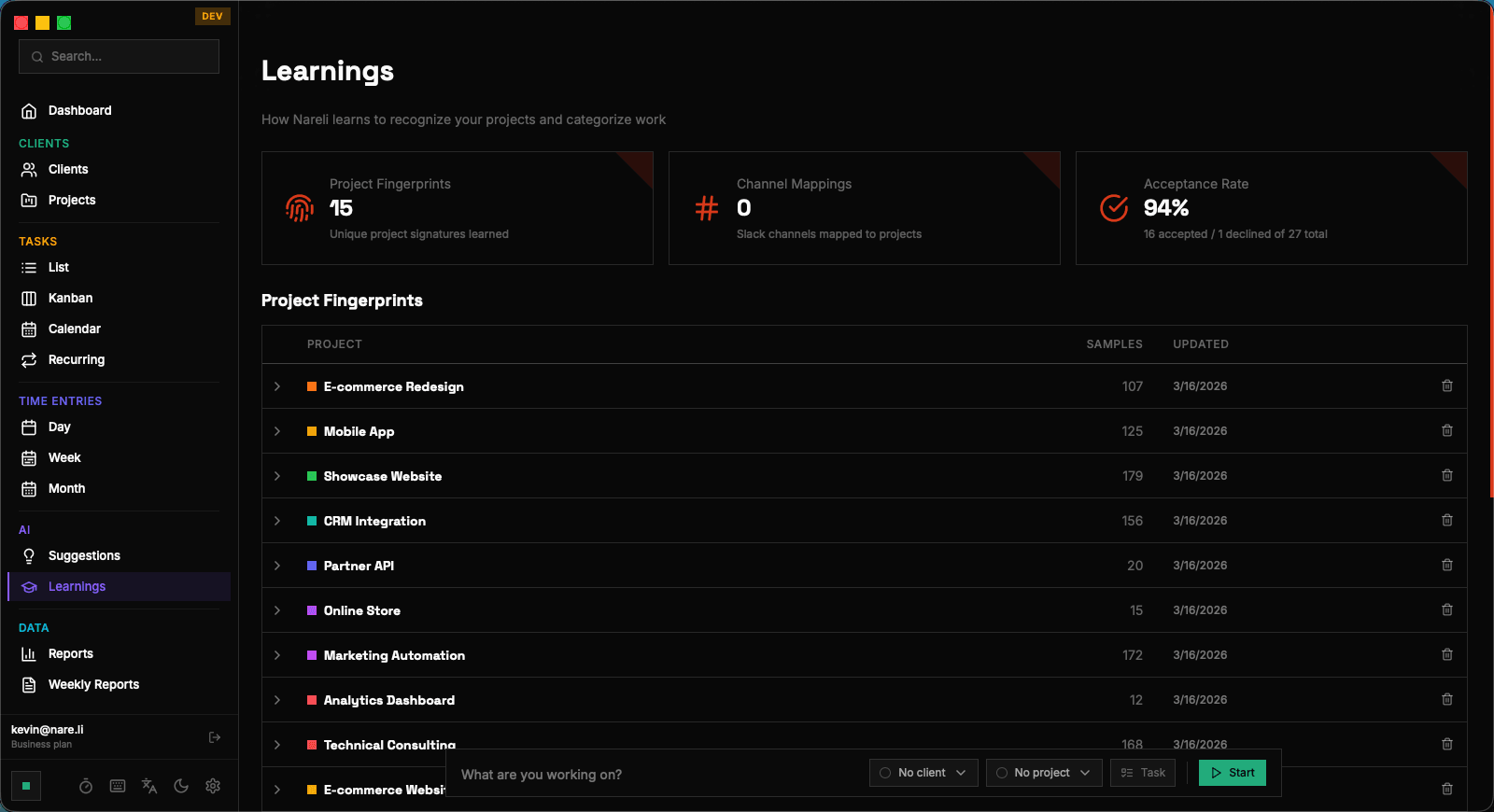Image resolution: width=1494 pixels, height=812 pixels.
Task: Open the language translate icon
Action: 149,786
